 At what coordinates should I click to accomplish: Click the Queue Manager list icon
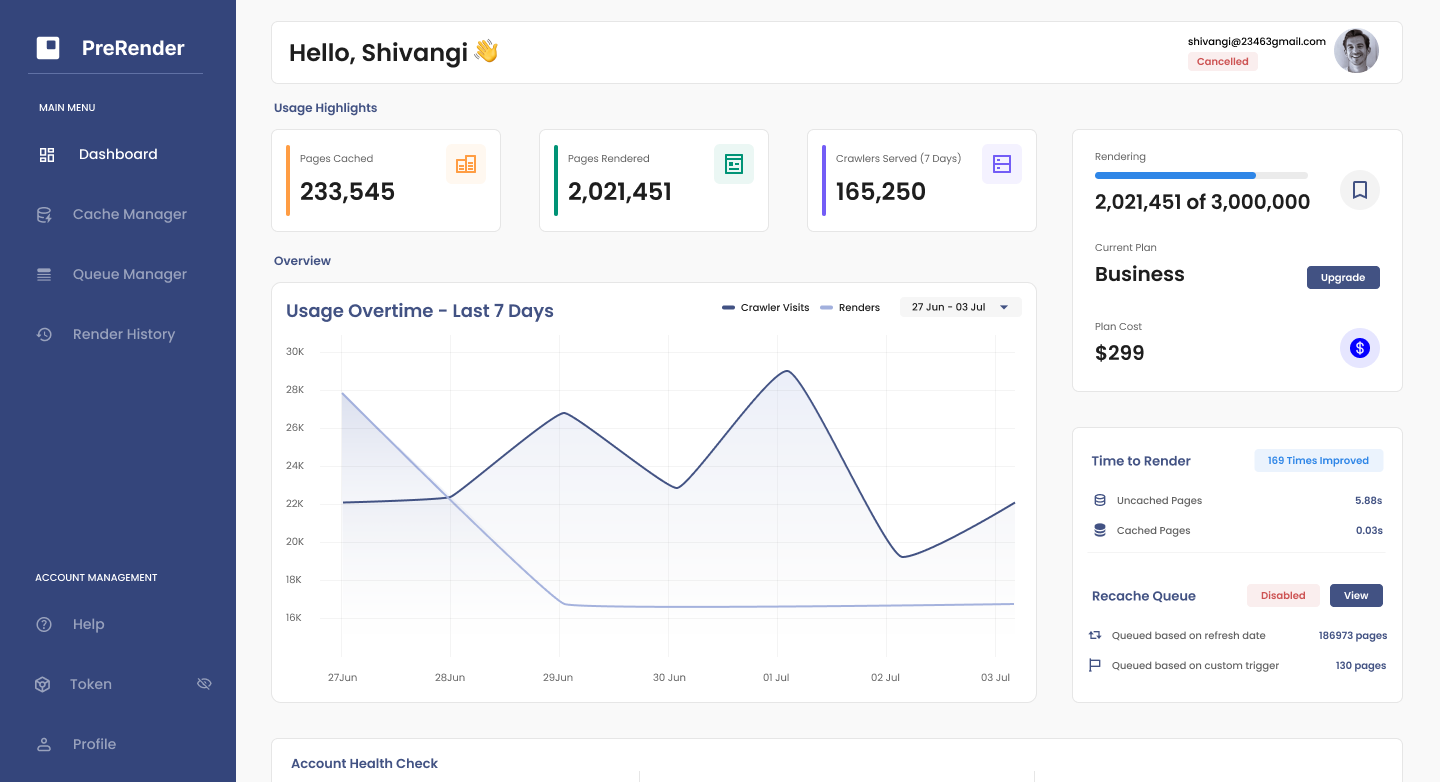click(x=43, y=274)
